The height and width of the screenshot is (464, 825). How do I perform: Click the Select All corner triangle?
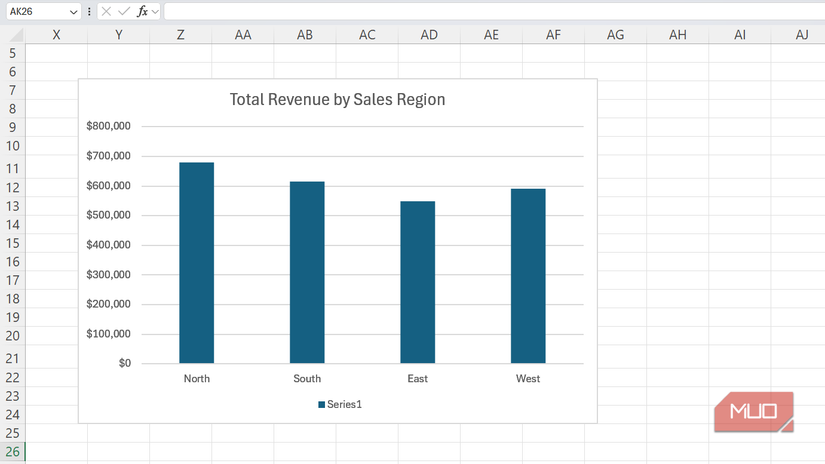click(16, 35)
